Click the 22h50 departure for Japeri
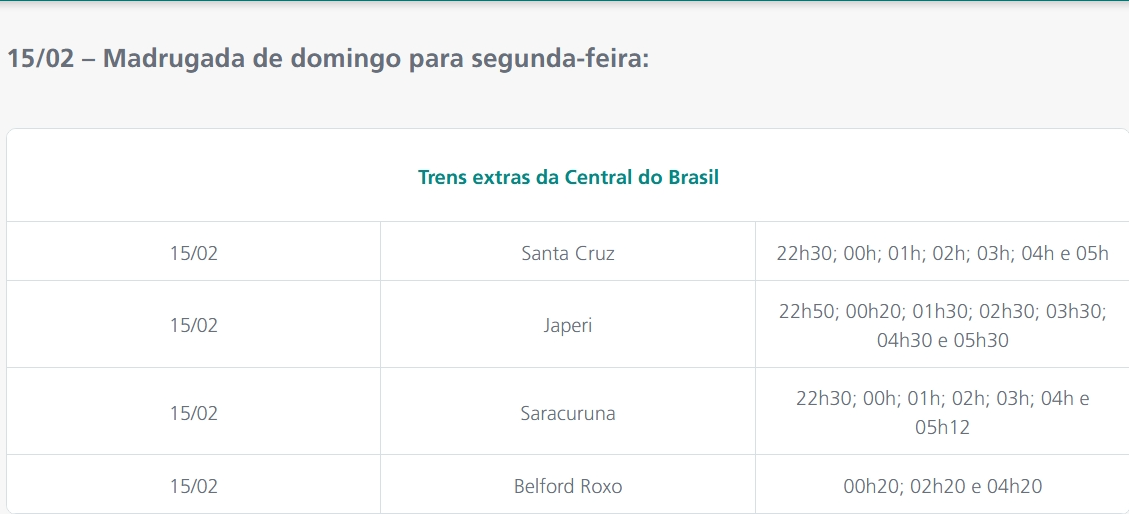 (807, 311)
